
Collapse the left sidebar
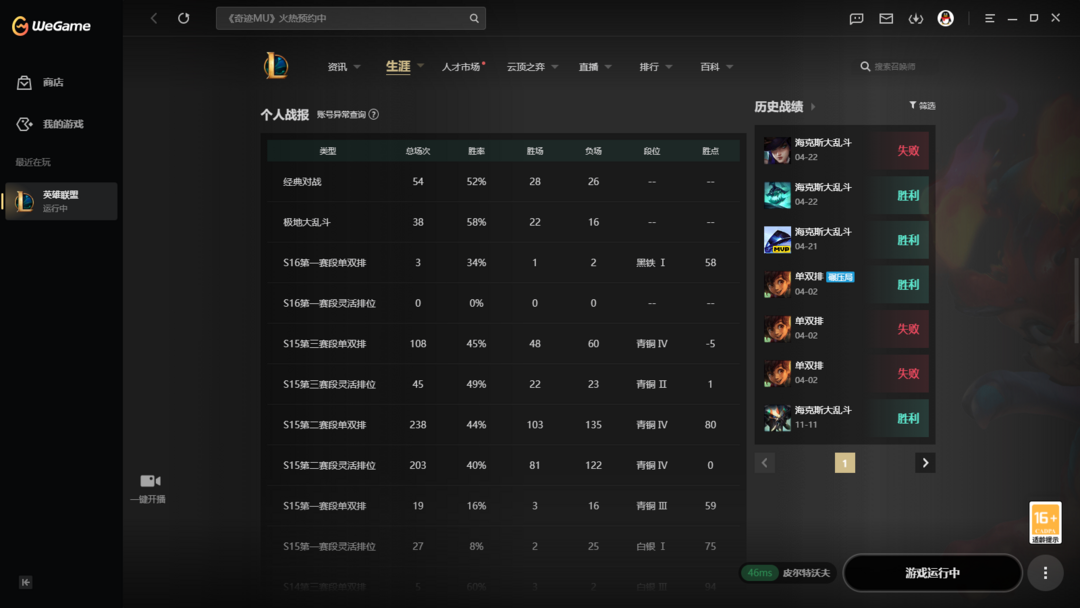25,583
